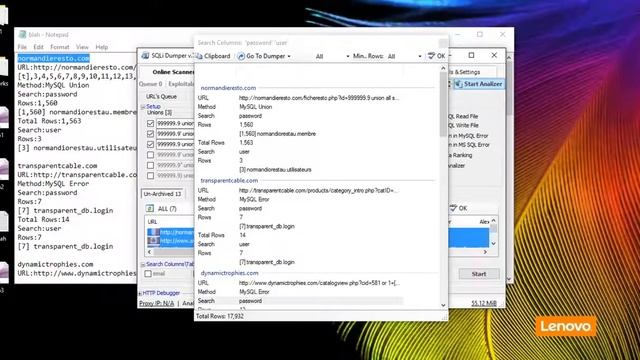
Task: Click Proxy IP: N/A status link
Action: [156, 303]
